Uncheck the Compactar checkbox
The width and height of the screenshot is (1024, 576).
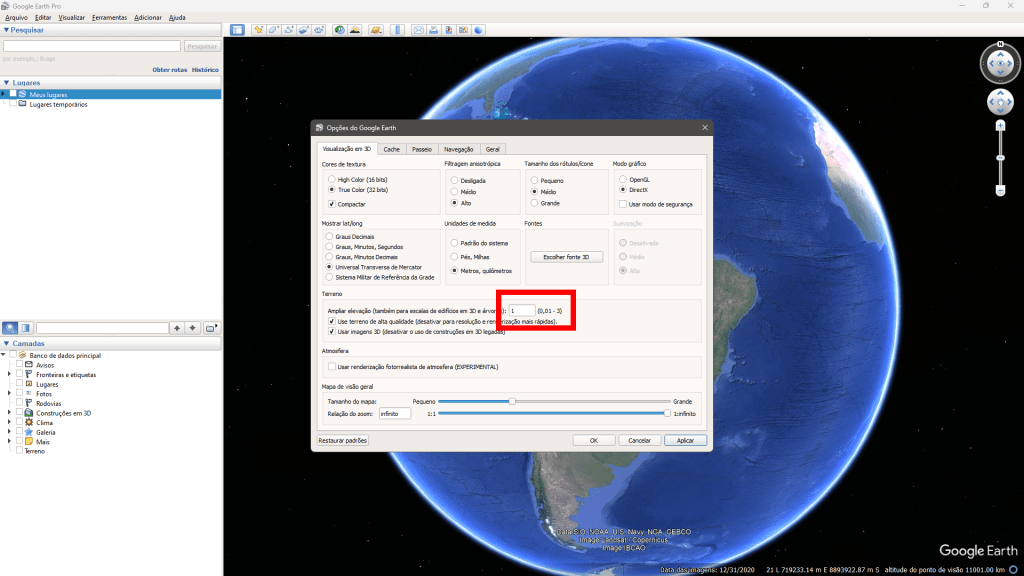(331, 204)
